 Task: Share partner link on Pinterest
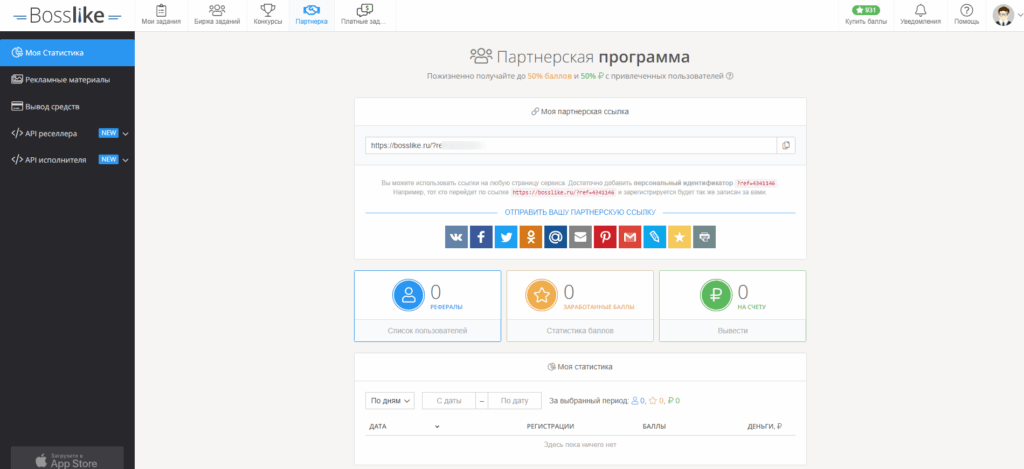[605, 237]
